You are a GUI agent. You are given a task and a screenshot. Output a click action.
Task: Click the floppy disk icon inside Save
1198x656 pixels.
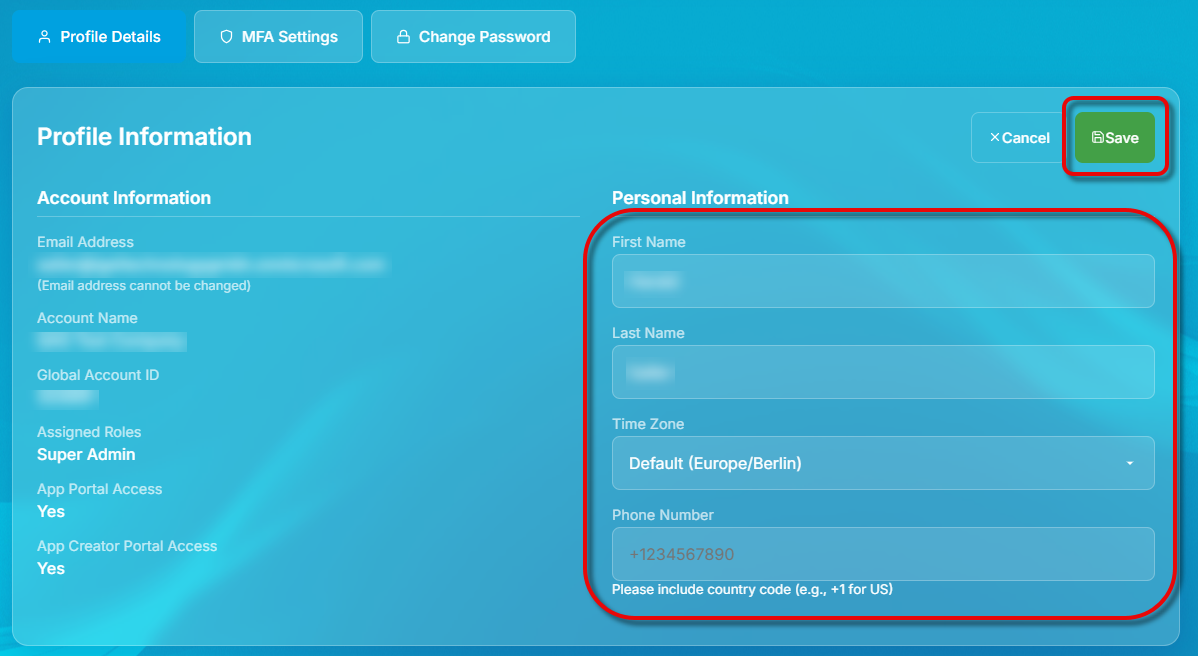point(1097,138)
